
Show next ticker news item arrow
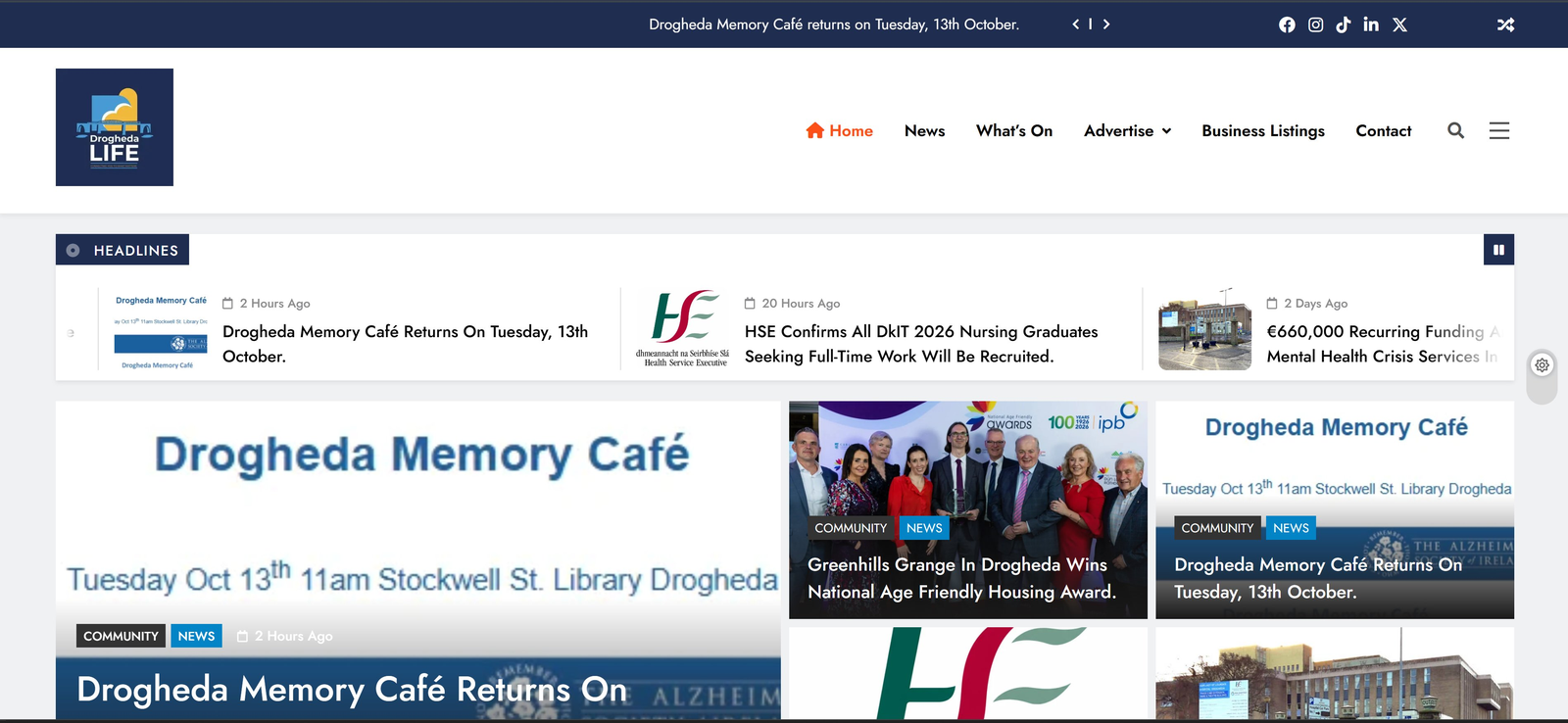click(1106, 24)
